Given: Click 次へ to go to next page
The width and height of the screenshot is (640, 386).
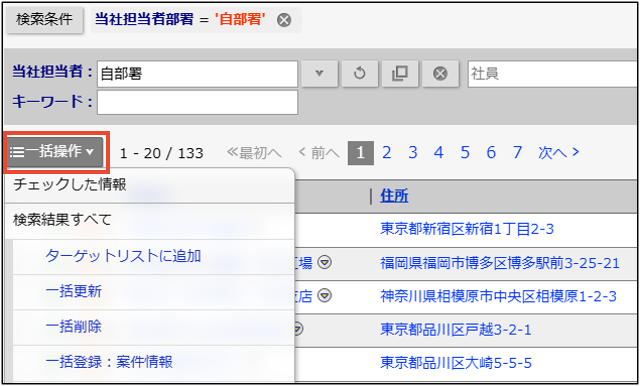Looking at the screenshot, I should [x=559, y=153].
